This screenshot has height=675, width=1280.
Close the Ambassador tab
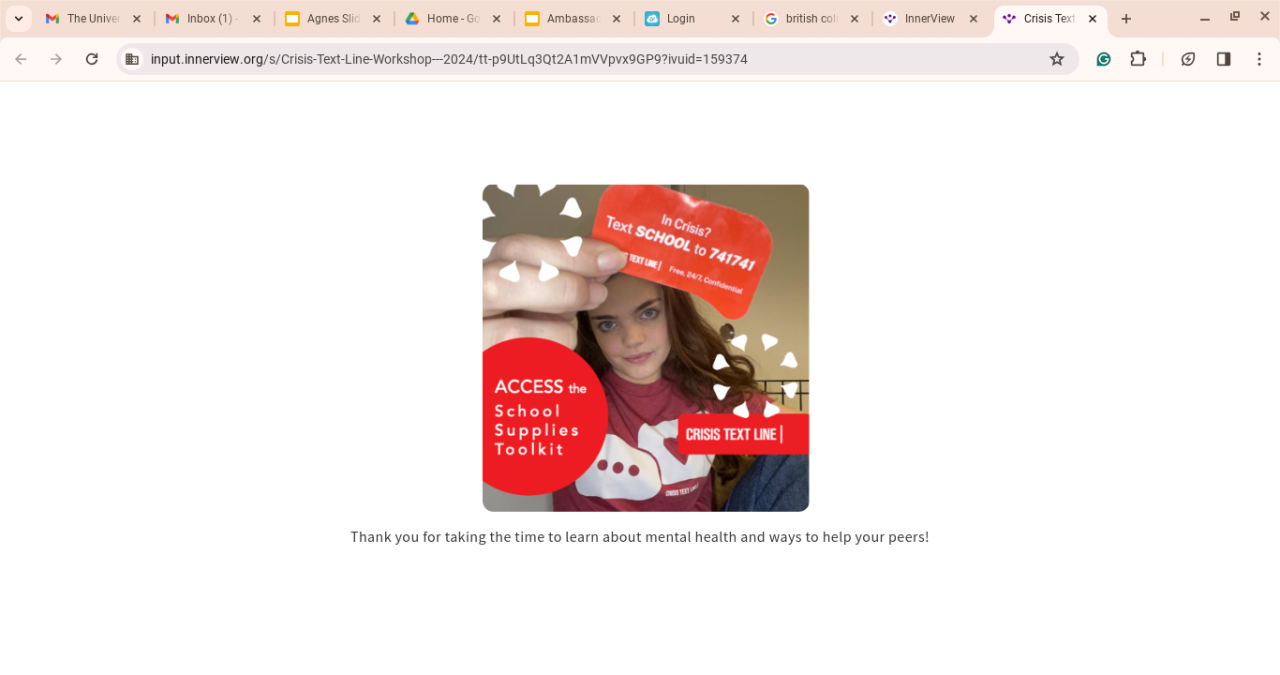(x=616, y=19)
